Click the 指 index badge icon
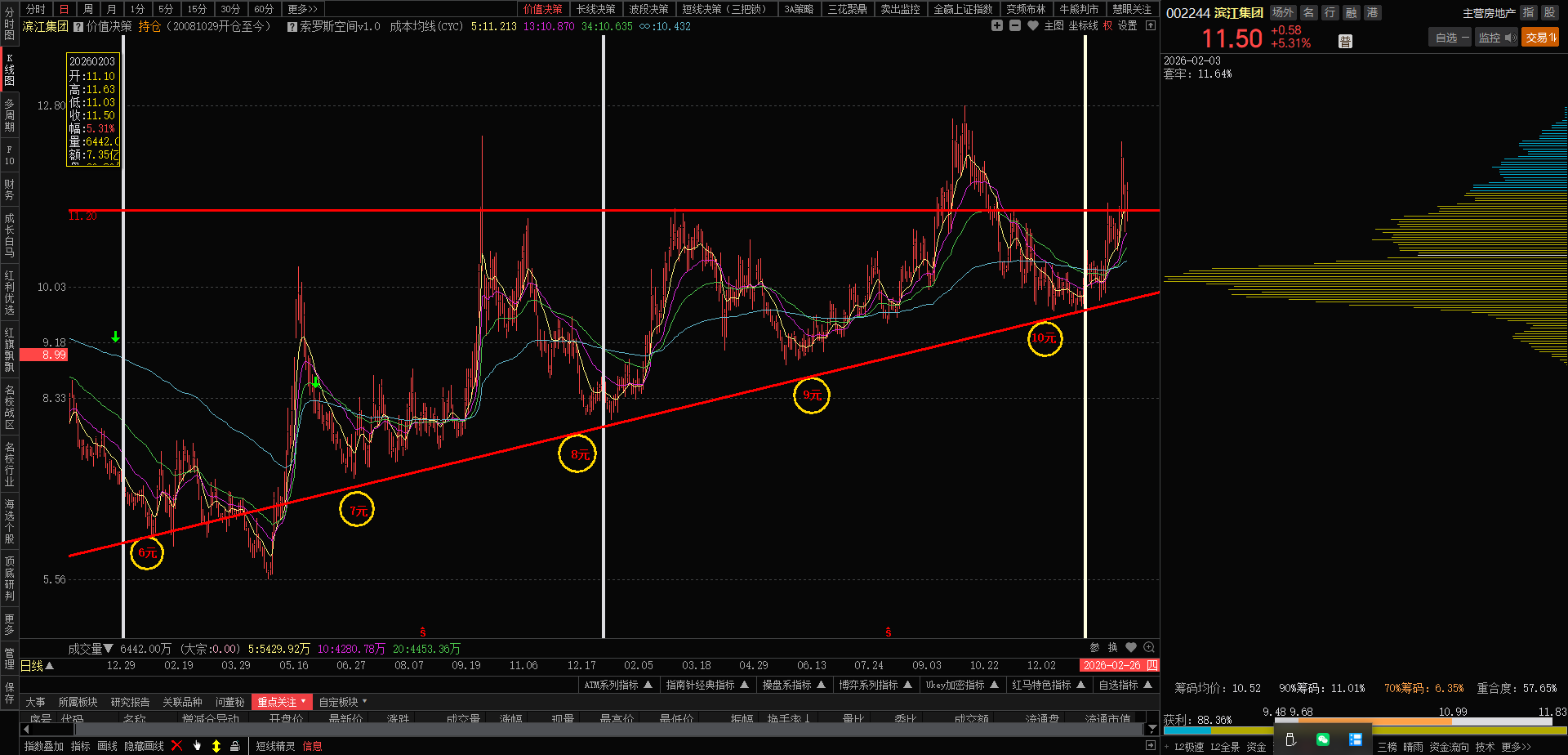1568x755 pixels. pos(1528,13)
